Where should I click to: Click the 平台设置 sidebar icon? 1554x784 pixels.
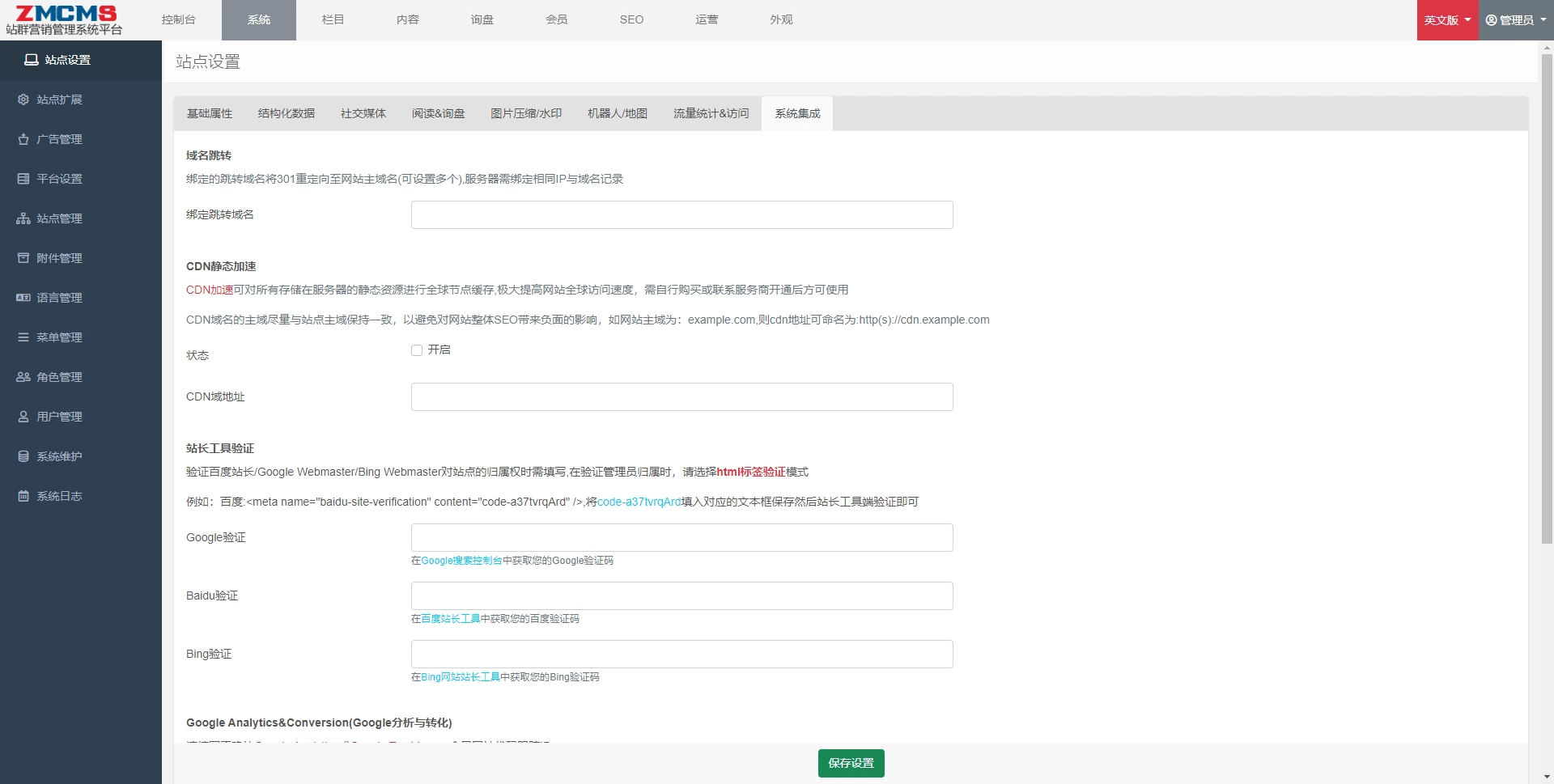[23, 179]
